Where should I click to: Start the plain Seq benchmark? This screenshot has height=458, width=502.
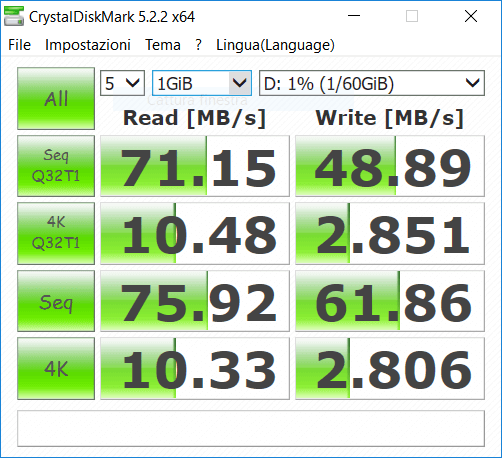pos(56,301)
